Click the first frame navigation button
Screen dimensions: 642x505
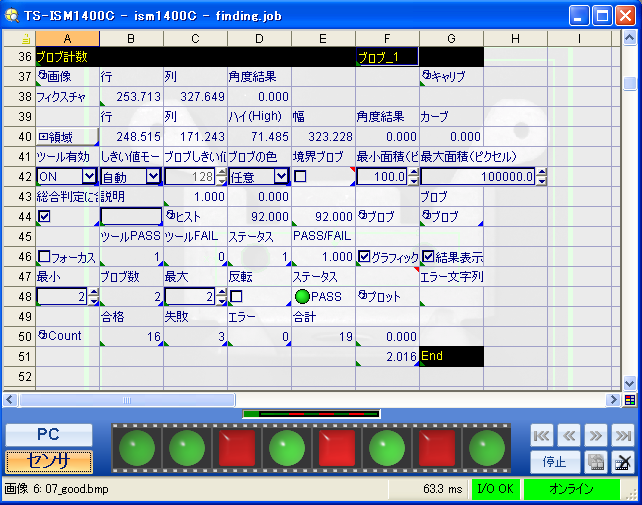point(541,436)
